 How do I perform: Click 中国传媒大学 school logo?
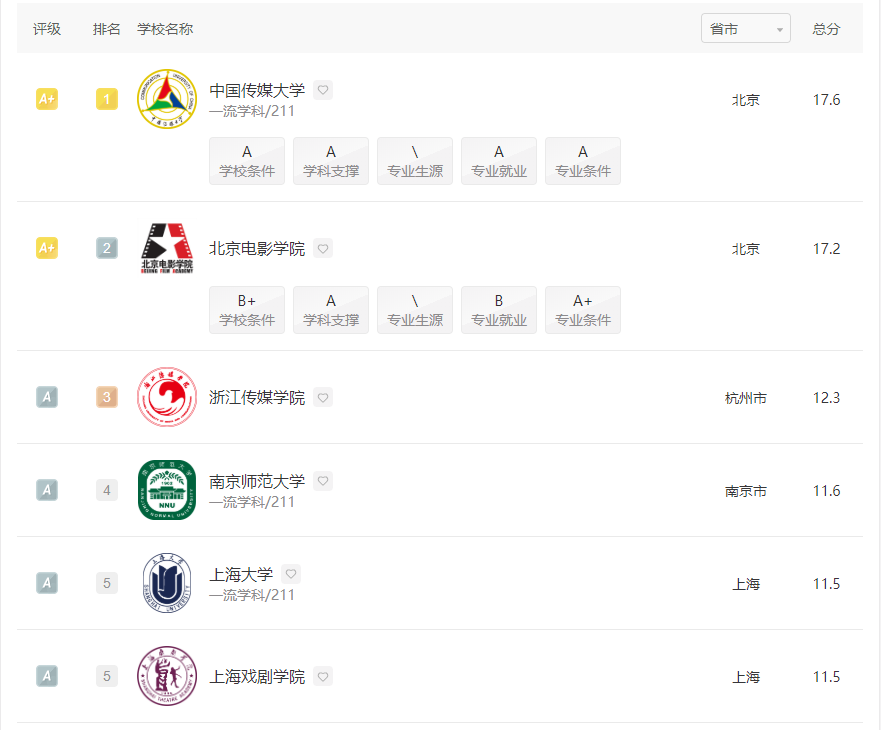point(167,99)
